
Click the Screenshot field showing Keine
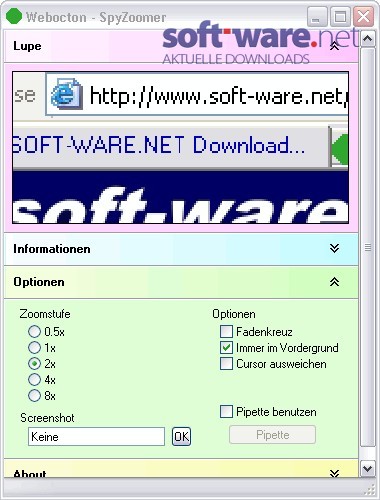pos(96,436)
